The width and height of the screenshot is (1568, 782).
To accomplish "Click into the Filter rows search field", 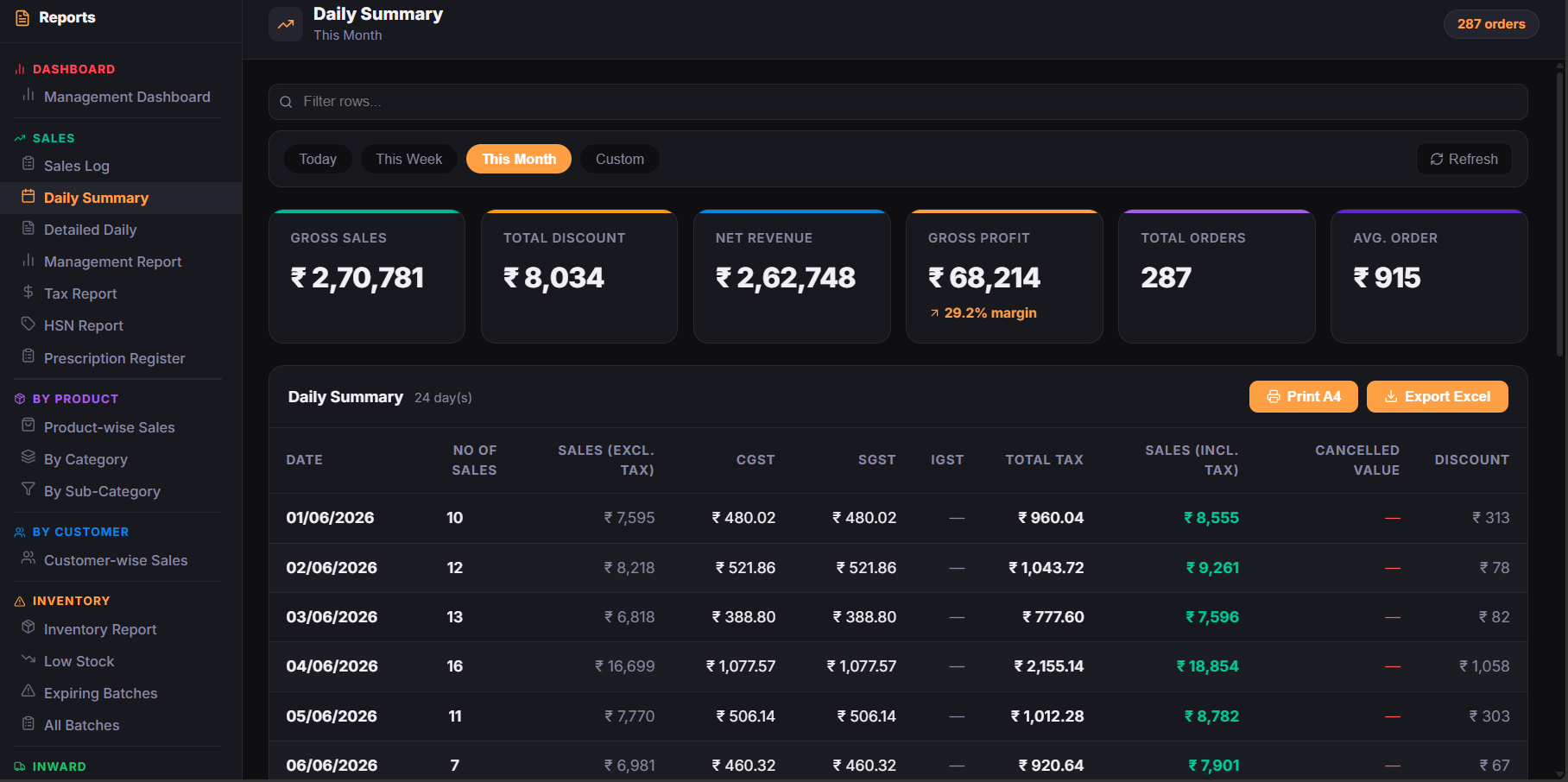I will point(898,102).
